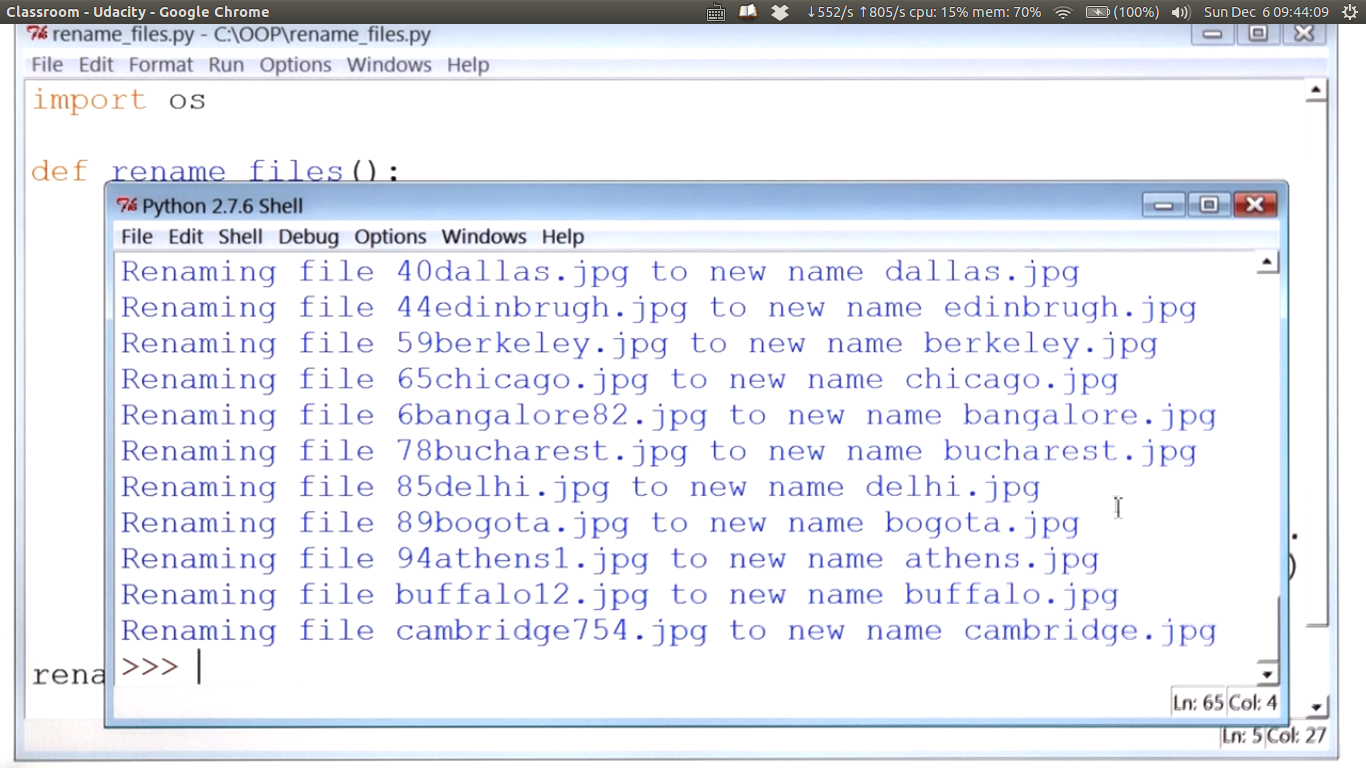This screenshot has height=768, width=1366.
Task: Click the 44edinbrugh.jpg output line
Action: click(659, 308)
